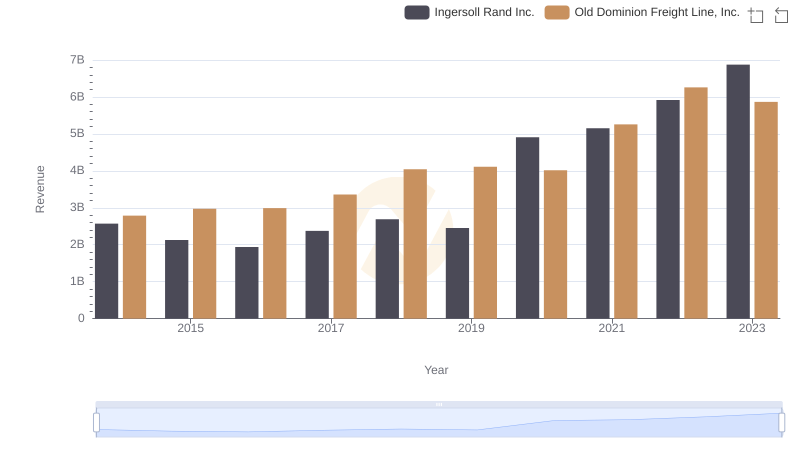The width and height of the screenshot is (800, 461).
Task: Toggle Old Dominion Freight Line legend series
Action: pos(642,12)
